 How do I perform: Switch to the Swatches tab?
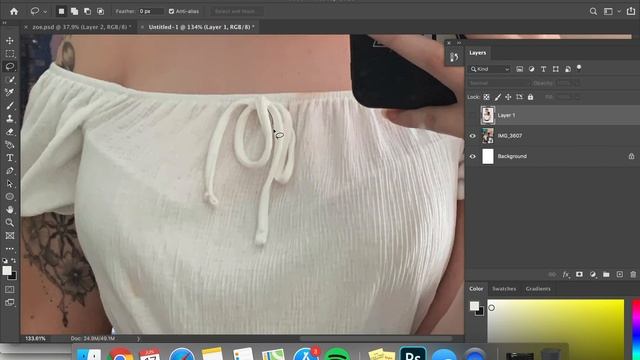504,289
